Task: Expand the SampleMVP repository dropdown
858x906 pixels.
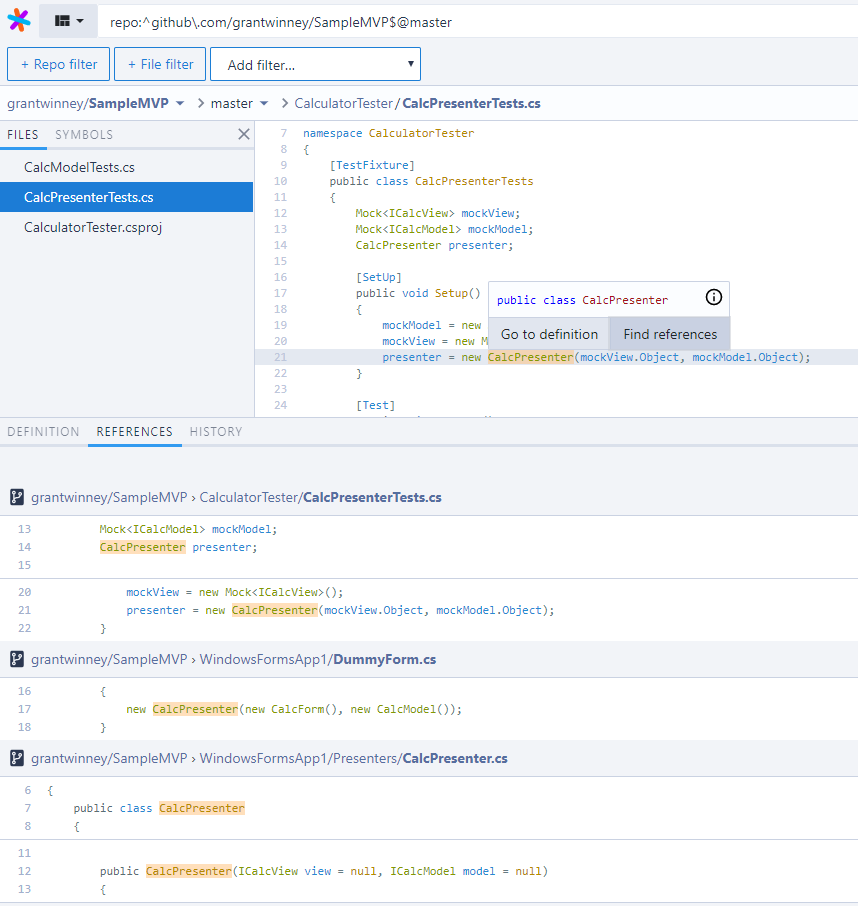Action: [180, 103]
